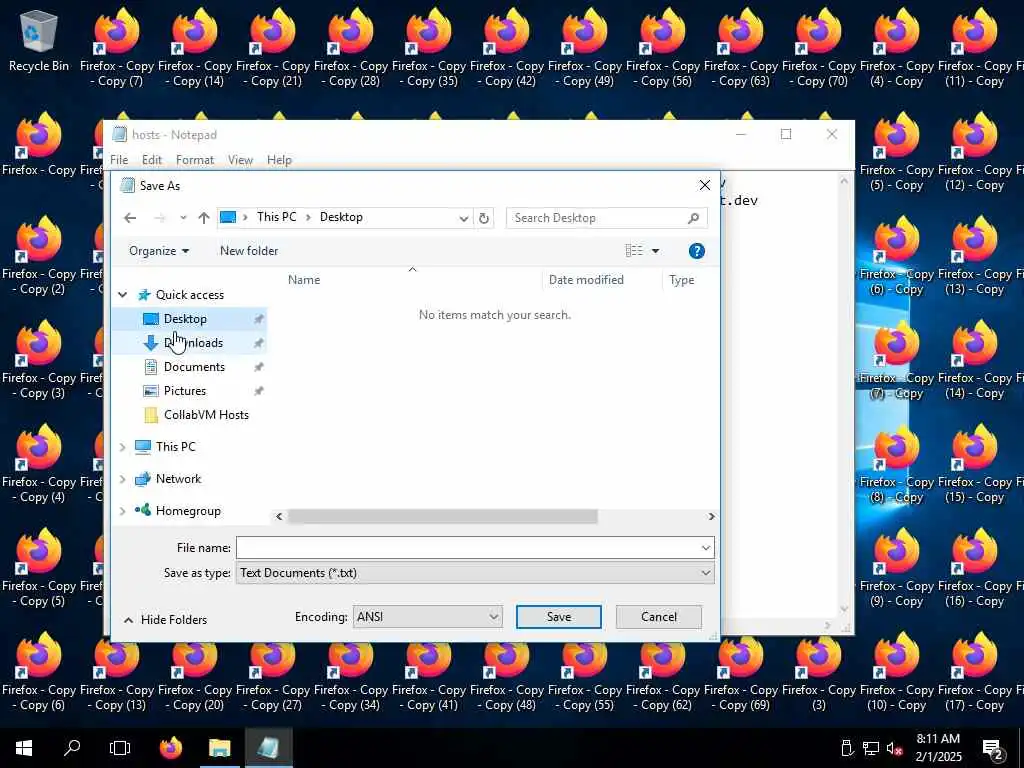The height and width of the screenshot is (768, 1024).
Task: Expand This PC tree node
Action: tap(123, 447)
